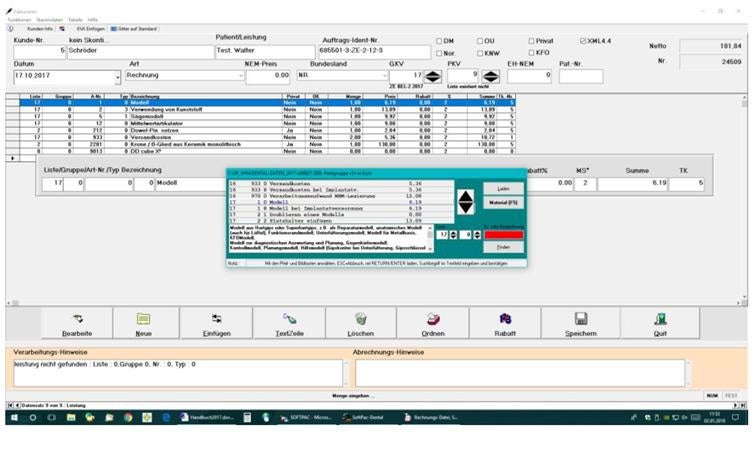Click the Ordnen sort button
753x467 pixels.
click(433, 324)
